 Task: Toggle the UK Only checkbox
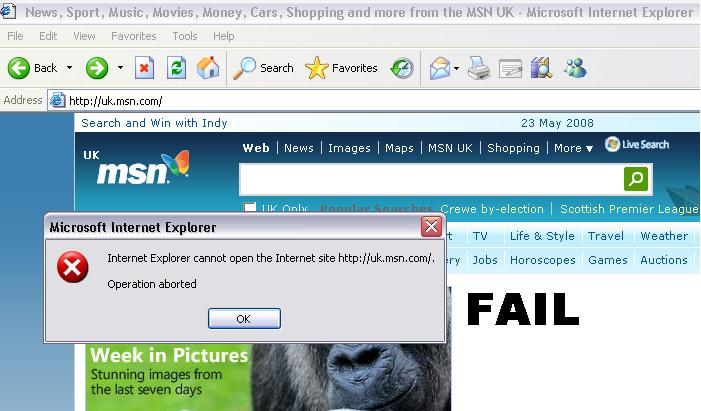point(249,208)
